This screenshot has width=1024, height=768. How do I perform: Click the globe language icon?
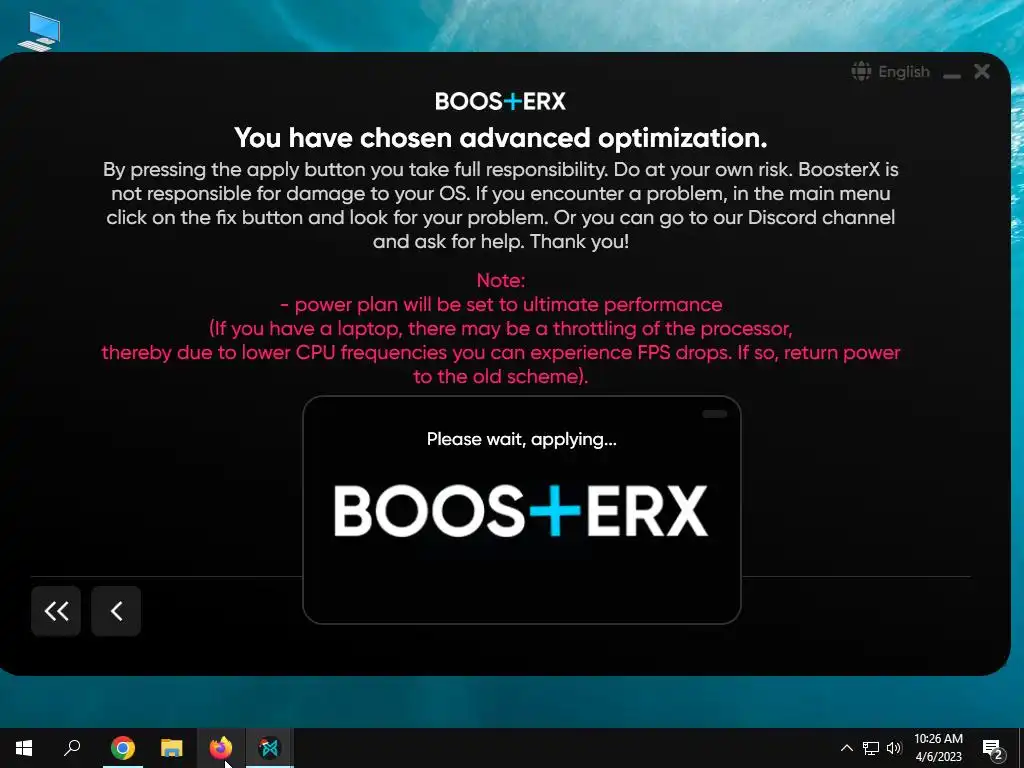[x=861, y=71]
